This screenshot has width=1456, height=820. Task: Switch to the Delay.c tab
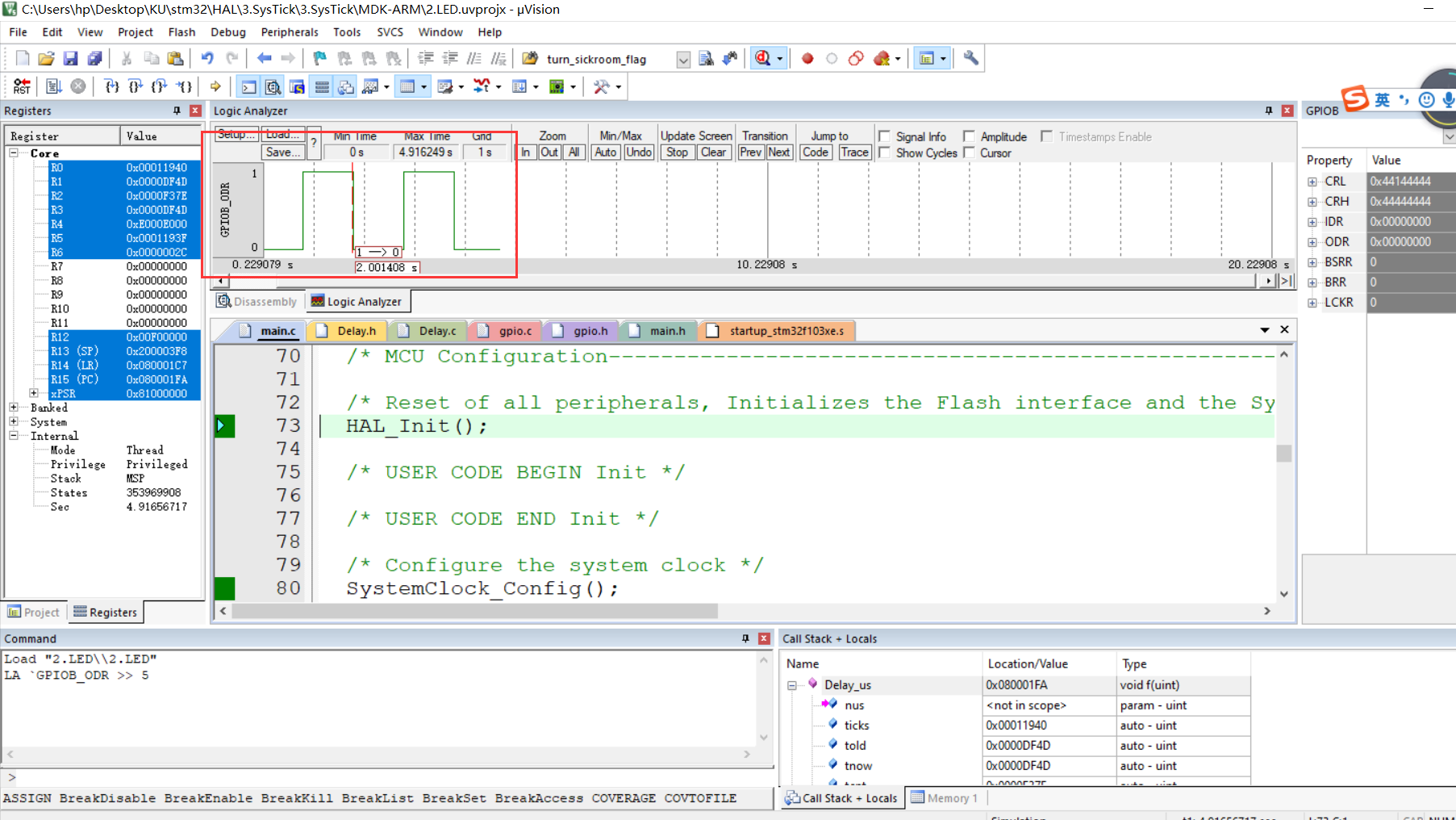tap(428, 331)
